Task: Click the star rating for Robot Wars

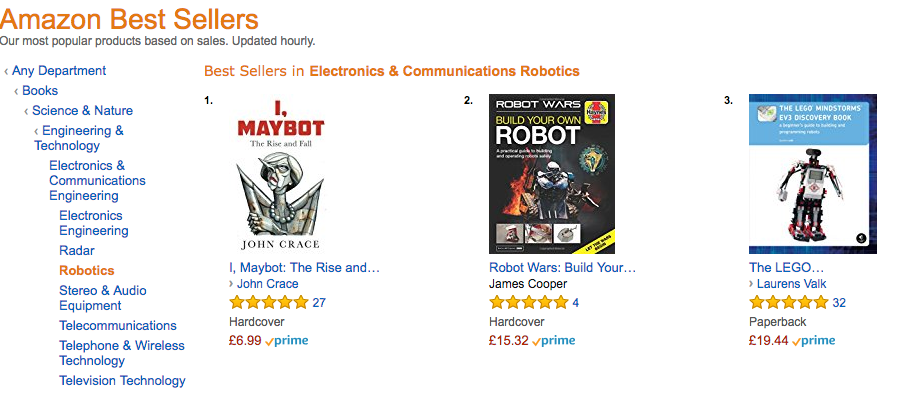Action: point(529,303)
